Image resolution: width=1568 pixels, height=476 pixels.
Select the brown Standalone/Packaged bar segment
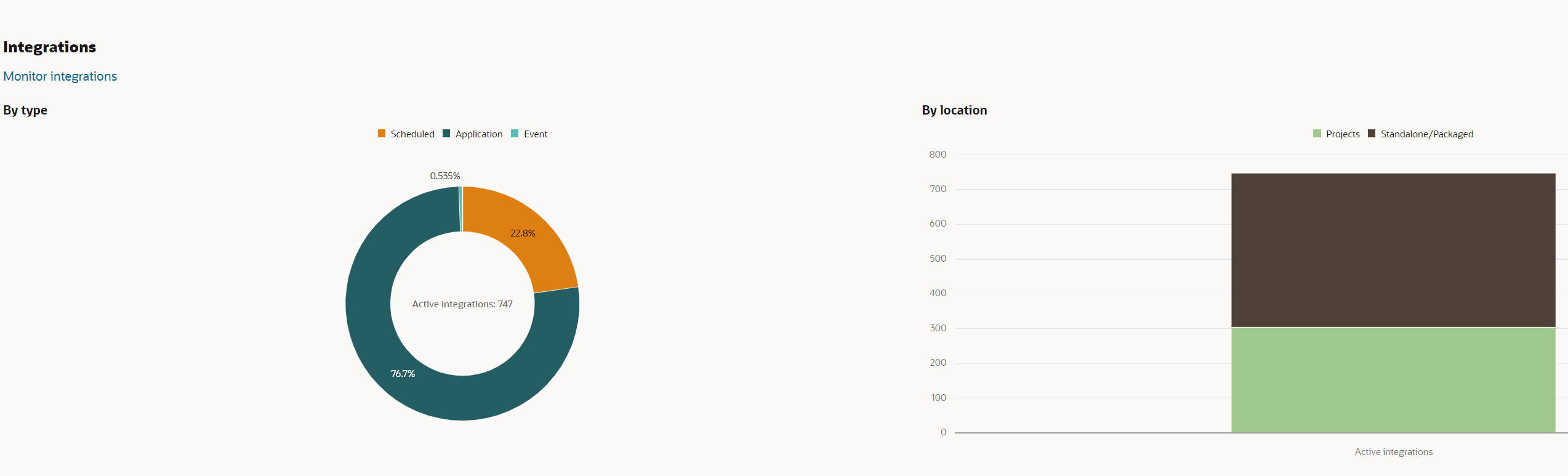[1393, 250]
